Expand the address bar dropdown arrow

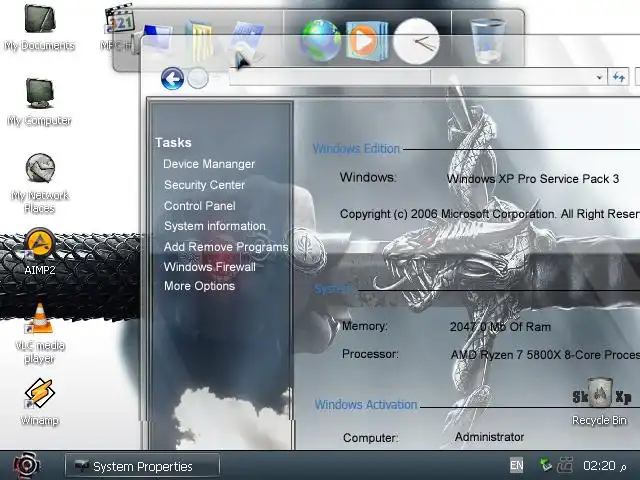599,77
